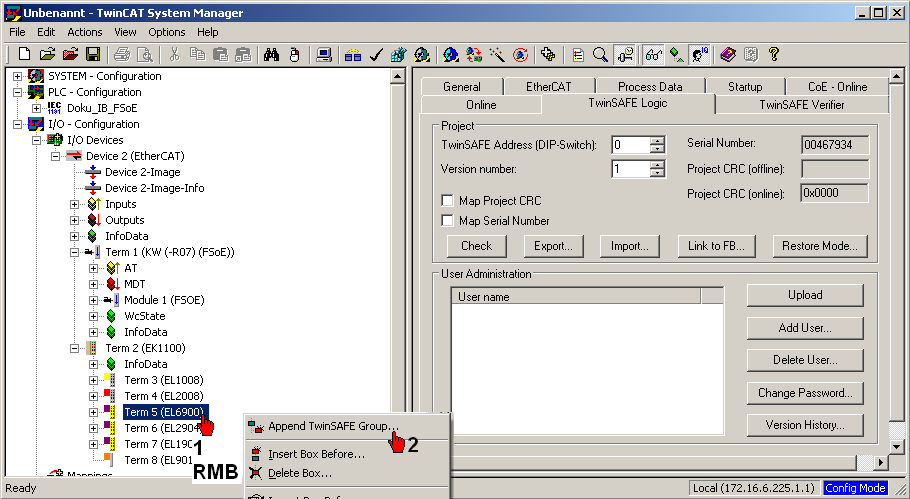Screen dimensions: 910x499
Task: Increase the Version number spinner up arrow
Action: [657, 165]
